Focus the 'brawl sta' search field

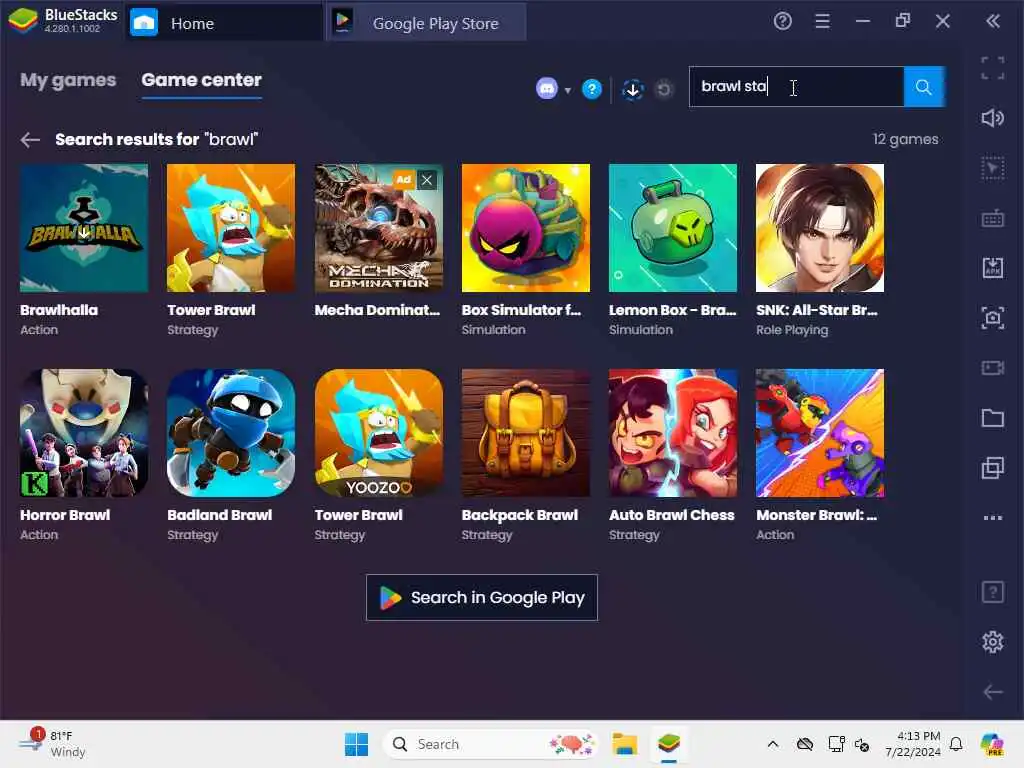pyautogui.click(x=796, y=86)
